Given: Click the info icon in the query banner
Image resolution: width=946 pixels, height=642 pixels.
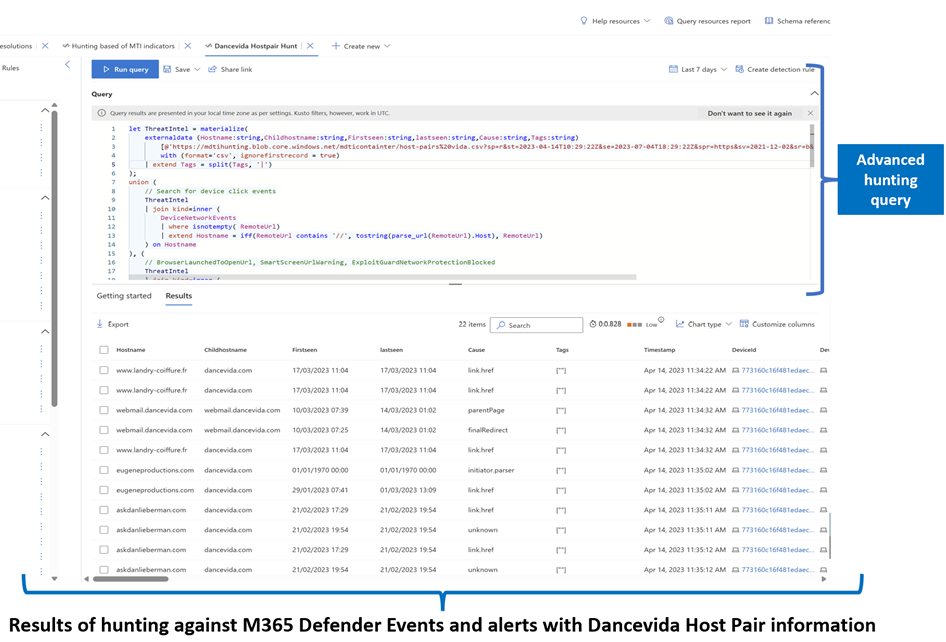Looking at the screenshot, I should [x=101, y=113].
